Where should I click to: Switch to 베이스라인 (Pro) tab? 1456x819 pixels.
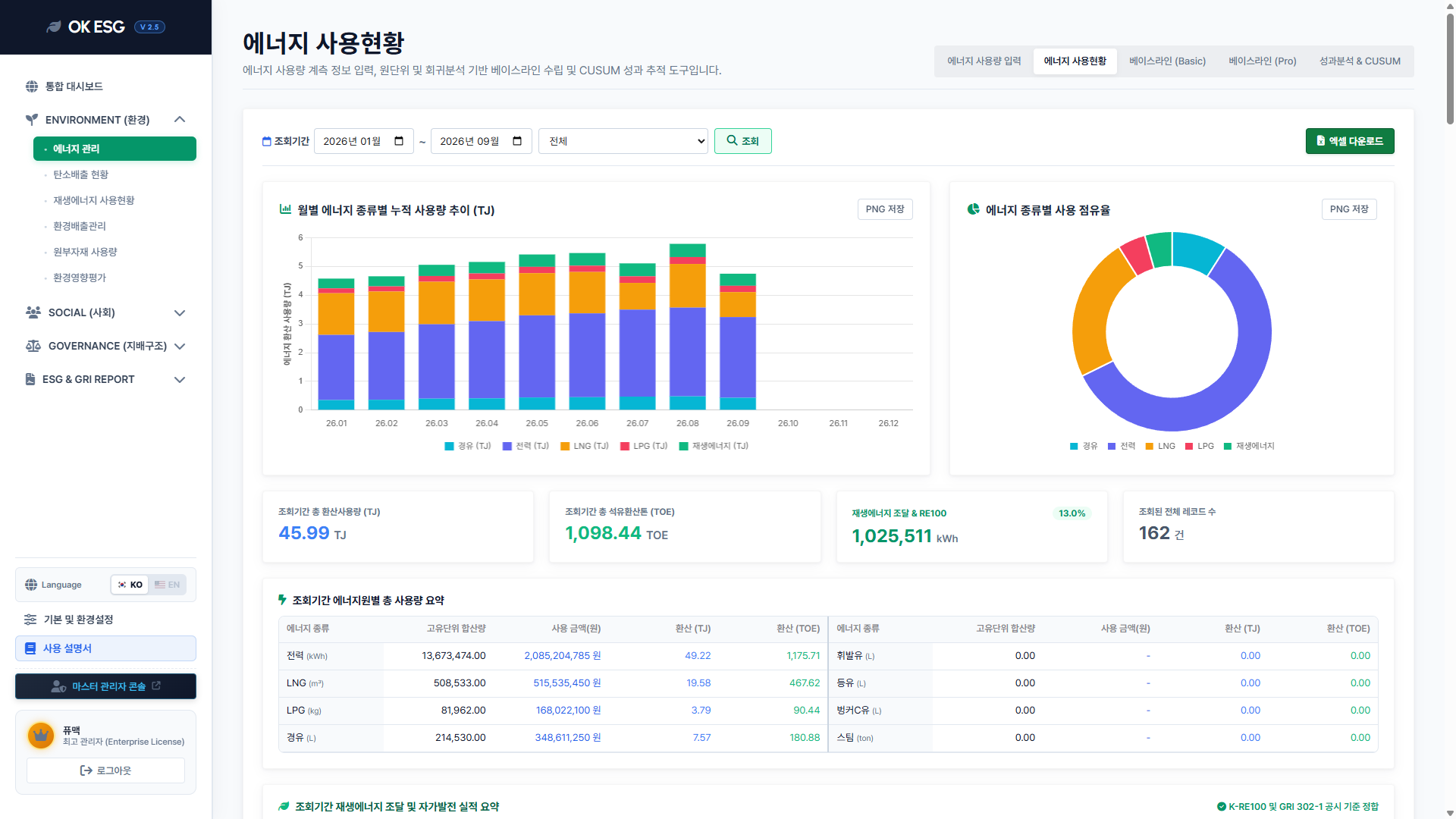click(1263, 61)
